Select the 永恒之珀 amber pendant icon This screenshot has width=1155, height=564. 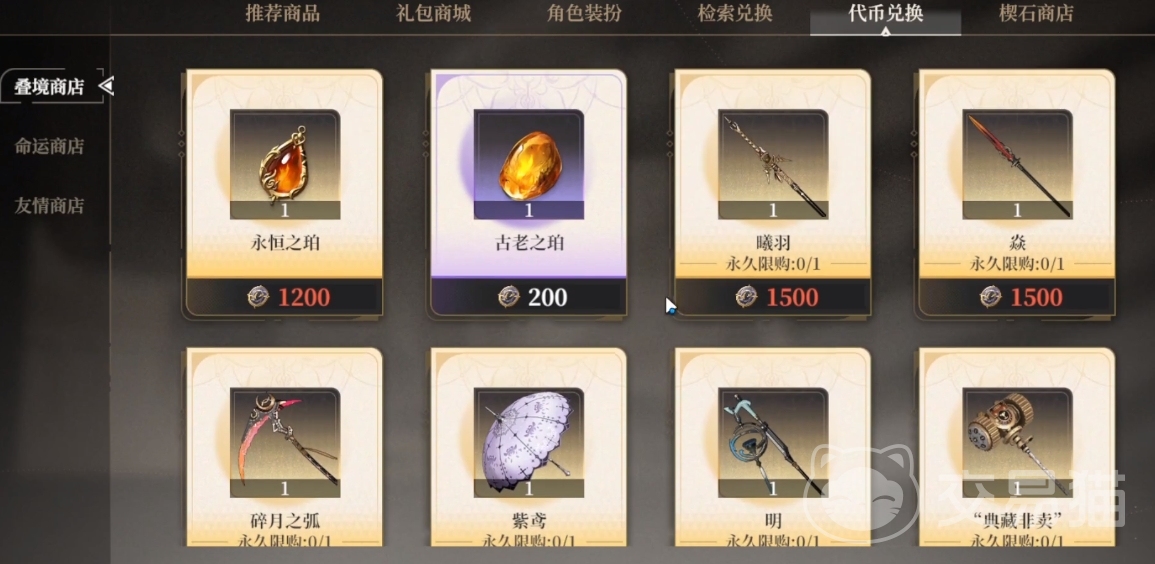[x=284, y=163]
